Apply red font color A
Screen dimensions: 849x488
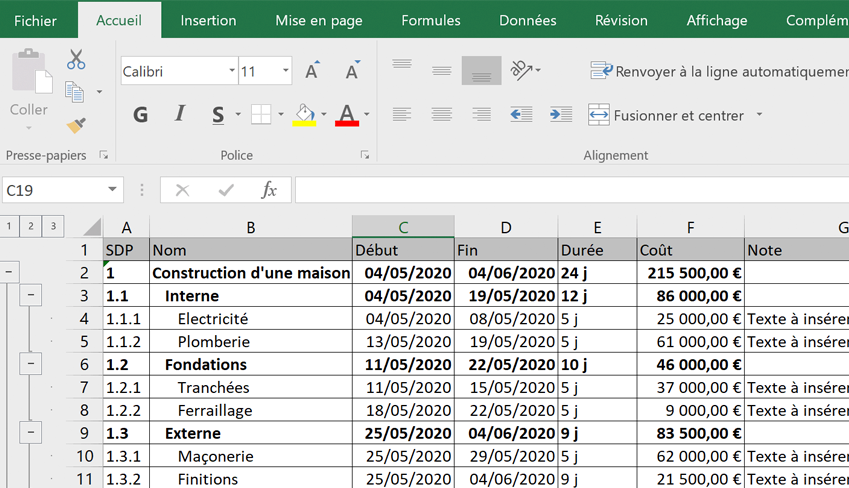(347, 114)
